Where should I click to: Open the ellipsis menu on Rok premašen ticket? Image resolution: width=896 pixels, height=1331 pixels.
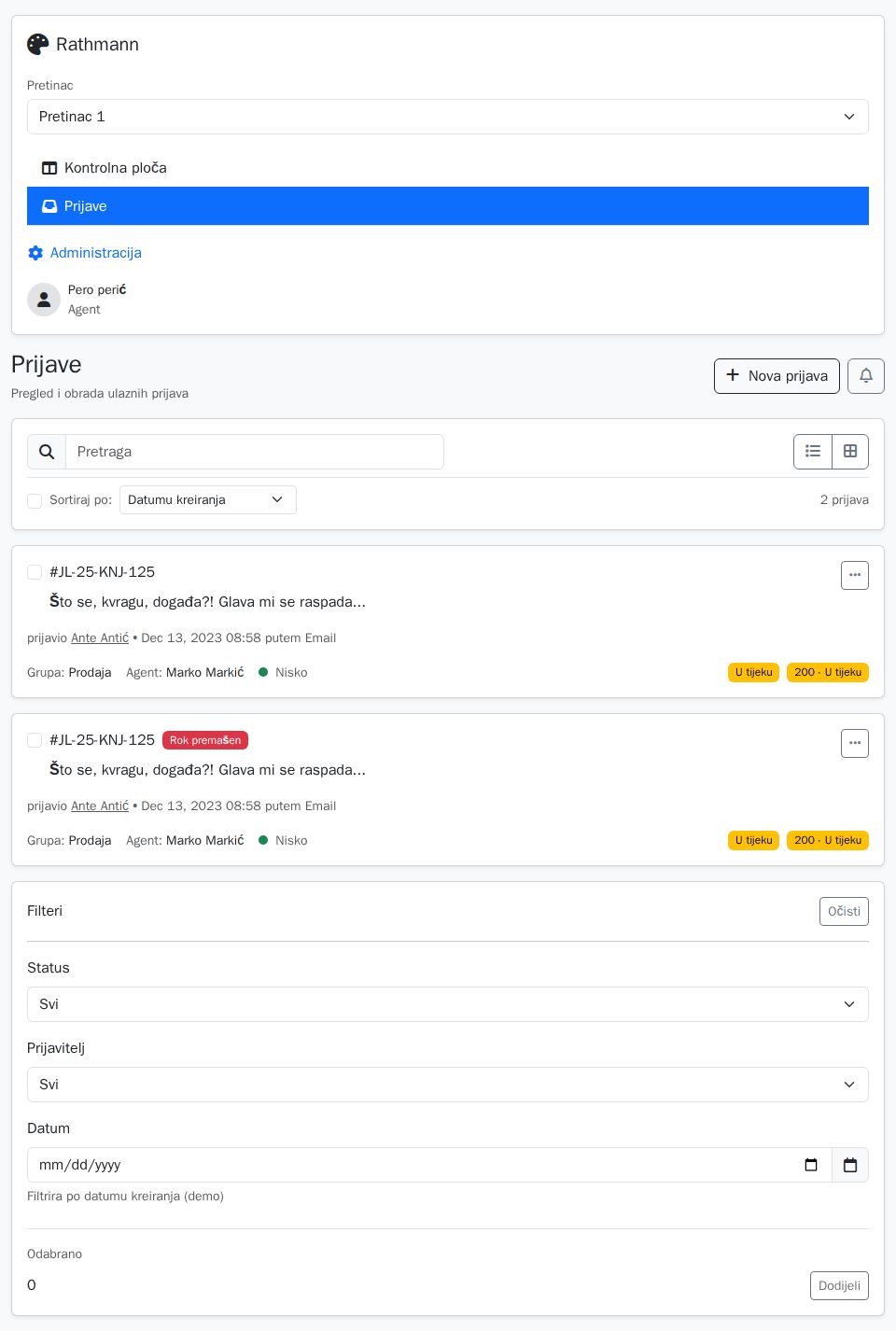[854, 743]
